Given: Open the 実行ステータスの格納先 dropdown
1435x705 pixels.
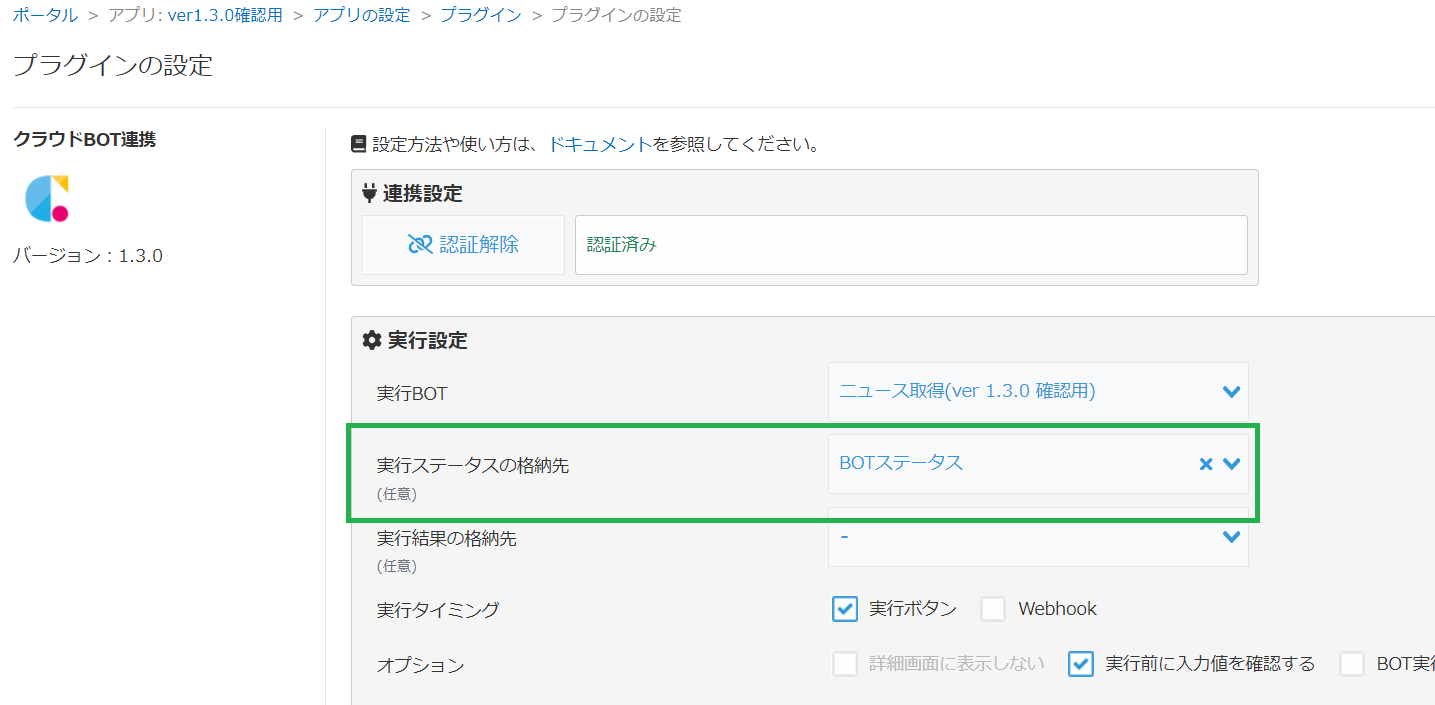Looking at the screenshot, I should pyautogui.click(x=1038, y=464).
